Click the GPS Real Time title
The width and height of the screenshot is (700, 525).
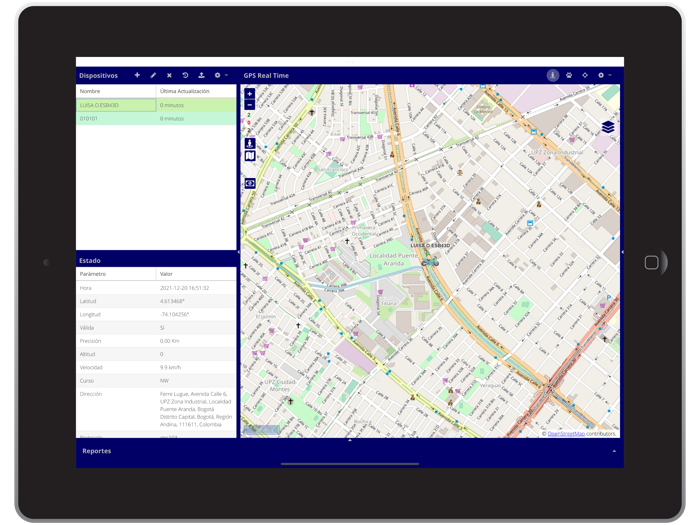click(266, 75)
